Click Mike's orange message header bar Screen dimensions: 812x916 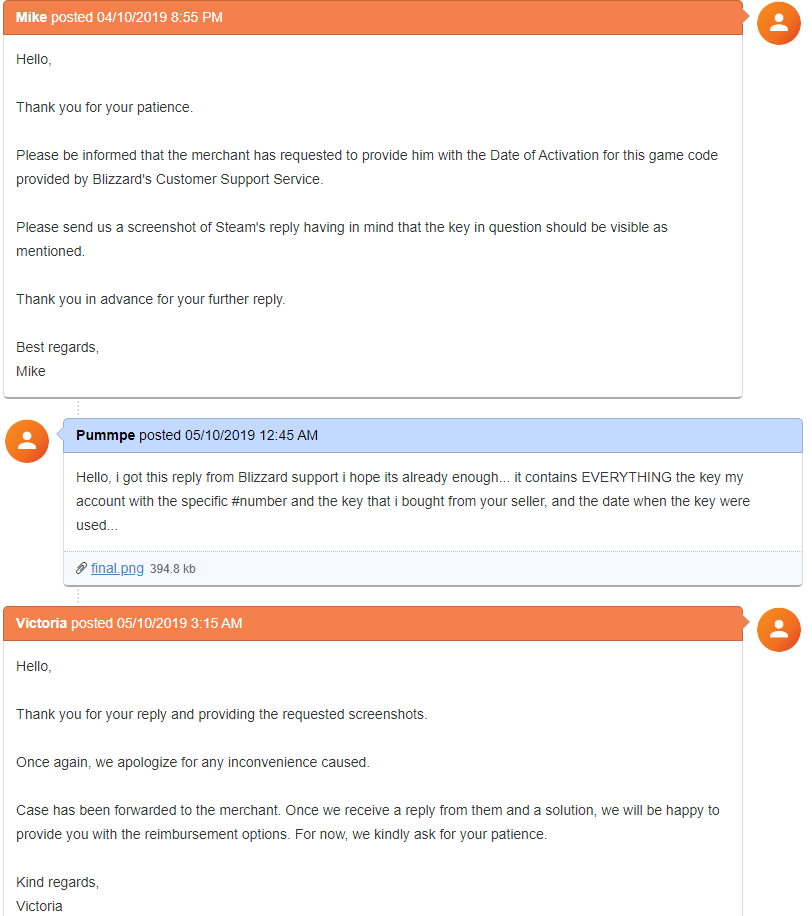pyautogui.click(x=373, y=18)
